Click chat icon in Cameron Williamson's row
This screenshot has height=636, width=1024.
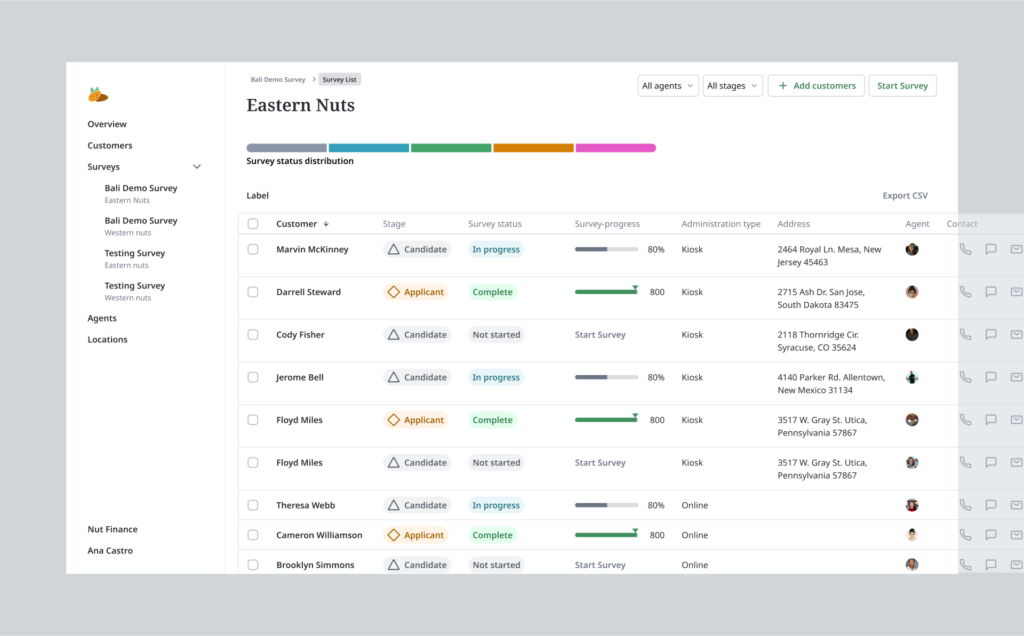coord(991,535)
